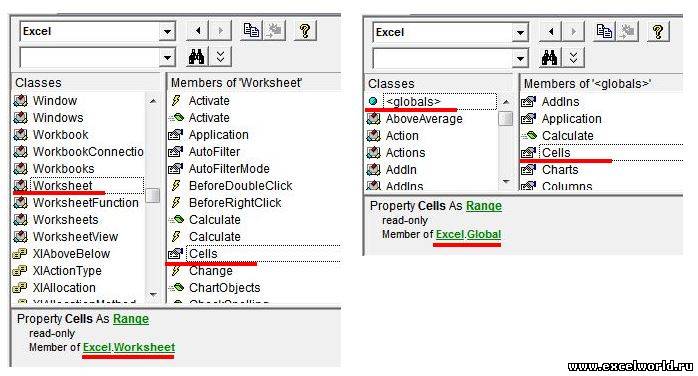Open help question mark in left browser
698x376 pixels.
pyautogui.click(x=305, y=31)
